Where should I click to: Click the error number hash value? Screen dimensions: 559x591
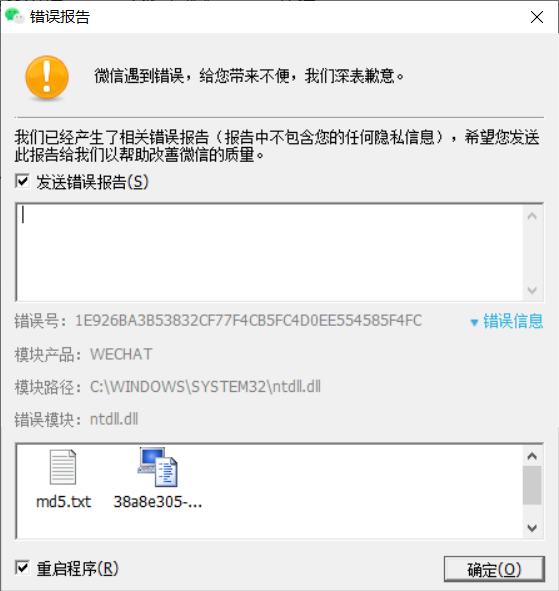pos(248,321)
